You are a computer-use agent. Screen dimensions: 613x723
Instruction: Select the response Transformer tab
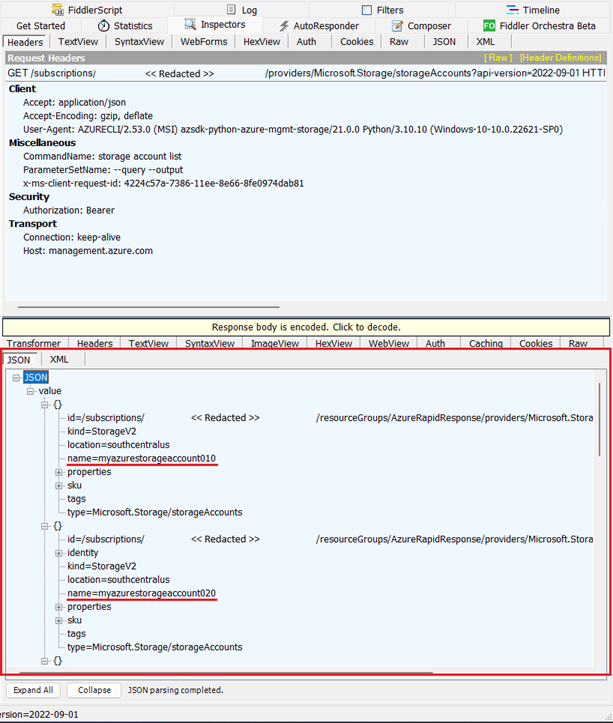34,344
